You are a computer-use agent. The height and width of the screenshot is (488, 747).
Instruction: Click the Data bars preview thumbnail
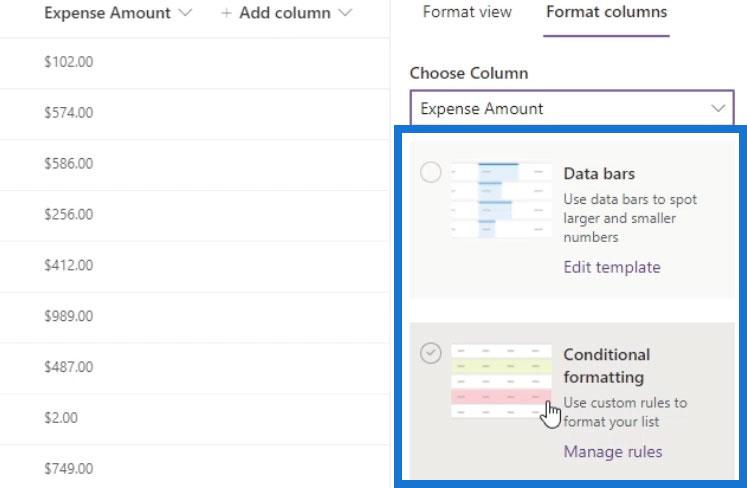pos(501,200)
